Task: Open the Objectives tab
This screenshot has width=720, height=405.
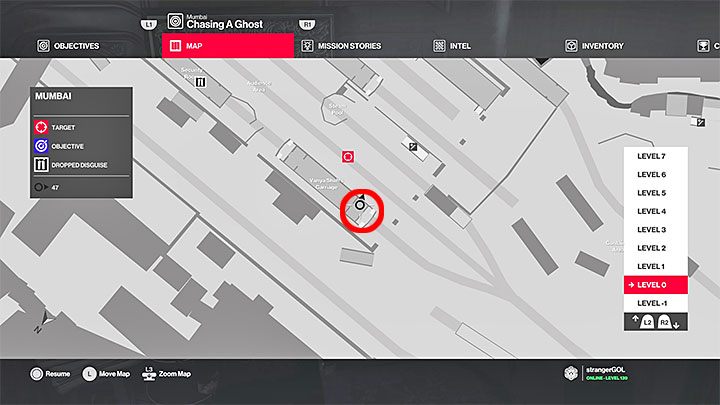Action: 68,46
